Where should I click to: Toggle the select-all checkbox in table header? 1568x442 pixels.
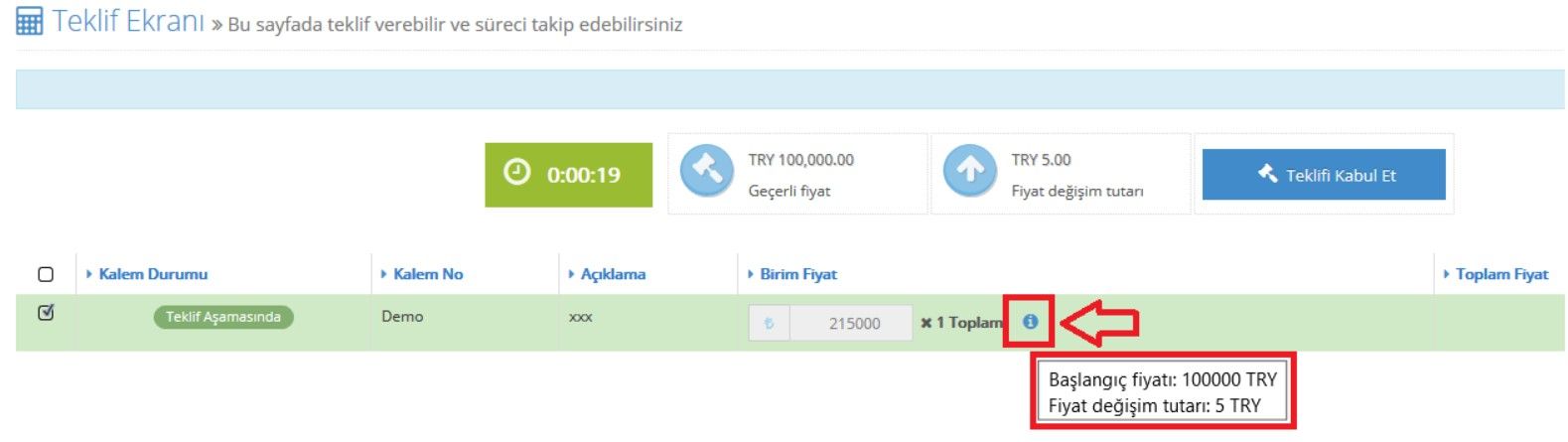[x=46, y=274]
